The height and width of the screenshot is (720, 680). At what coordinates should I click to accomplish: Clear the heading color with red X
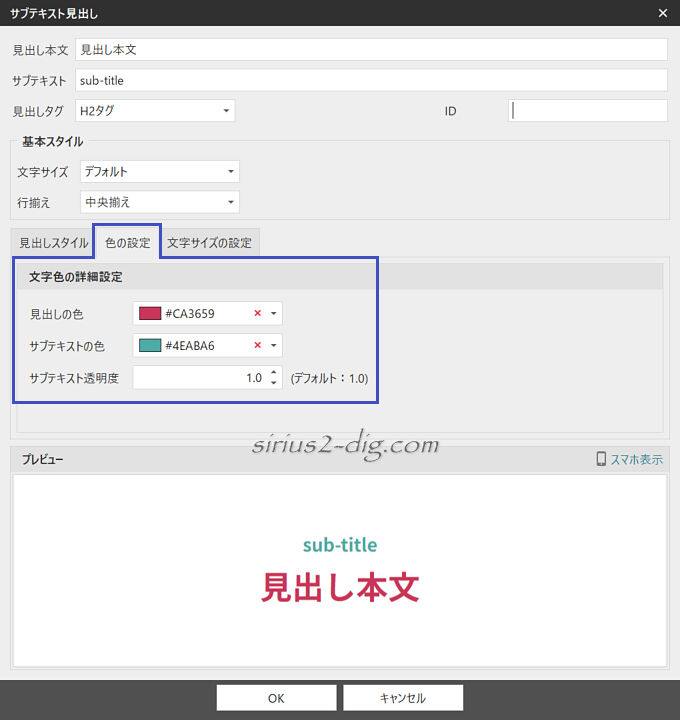click(257, 314)
